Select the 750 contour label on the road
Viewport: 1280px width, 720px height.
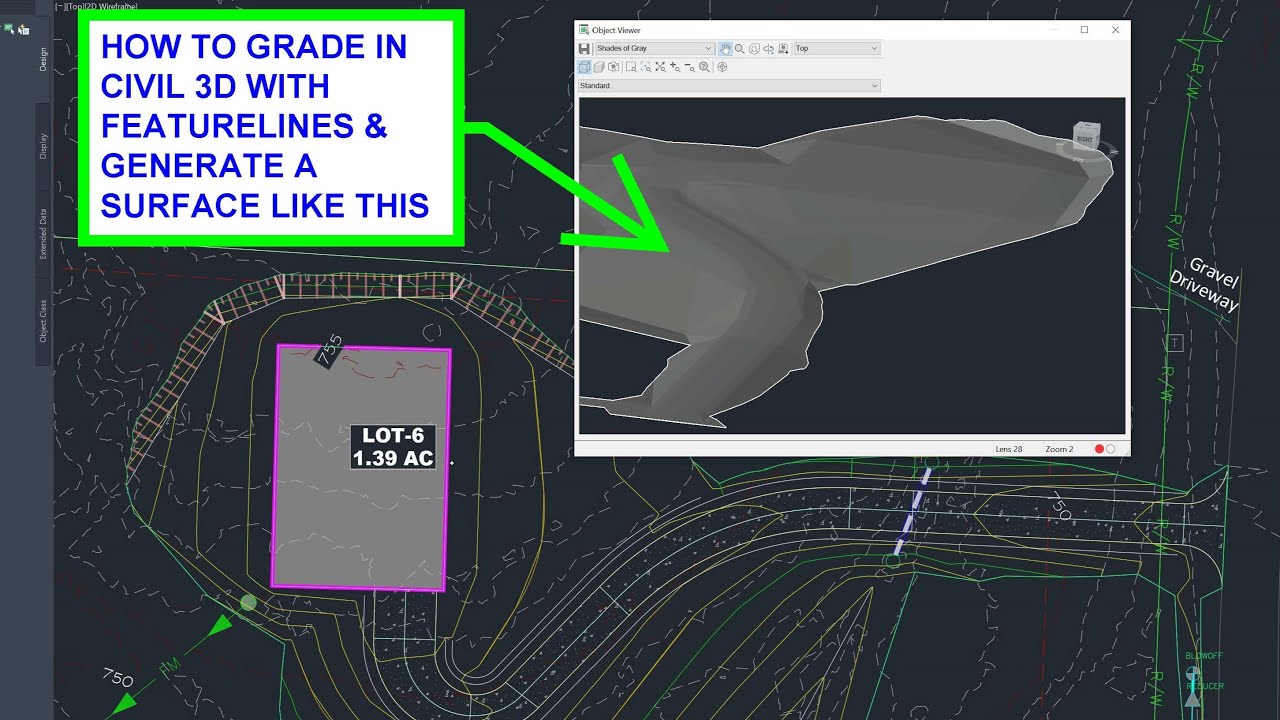tap(1062, 508)
